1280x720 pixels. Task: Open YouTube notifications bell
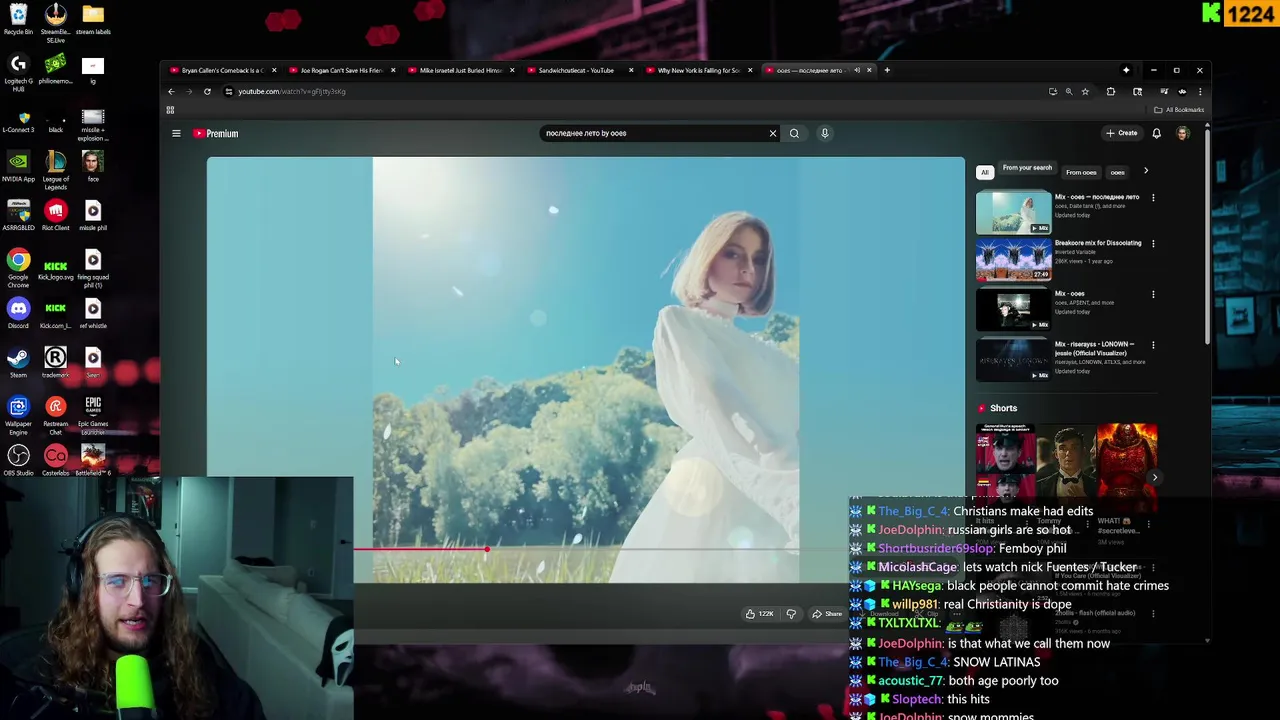[x=1156, y=133]
